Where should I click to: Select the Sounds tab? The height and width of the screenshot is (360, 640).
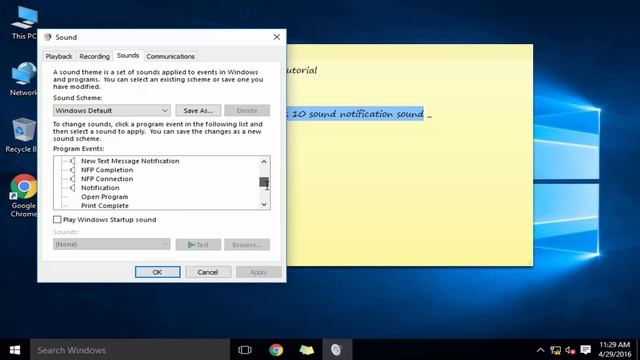[128, 56]
